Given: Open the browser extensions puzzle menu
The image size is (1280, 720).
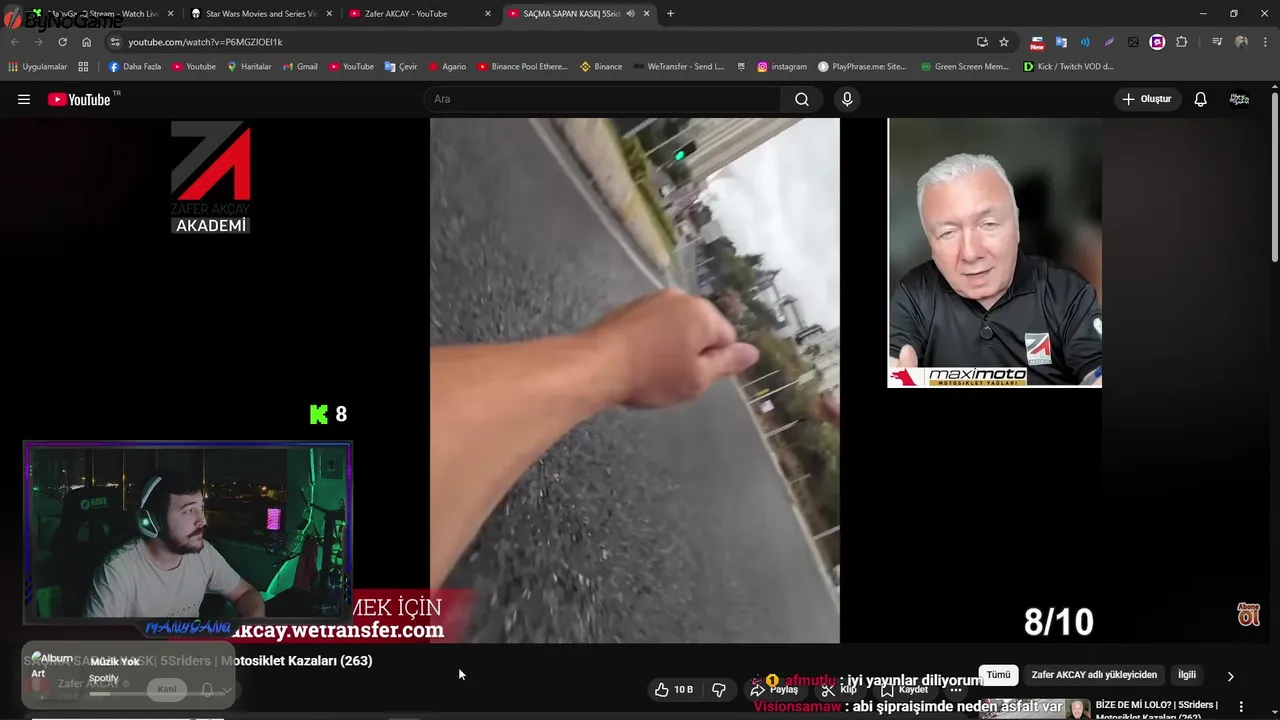Looking at the screenshot, I should point(1182,42).
